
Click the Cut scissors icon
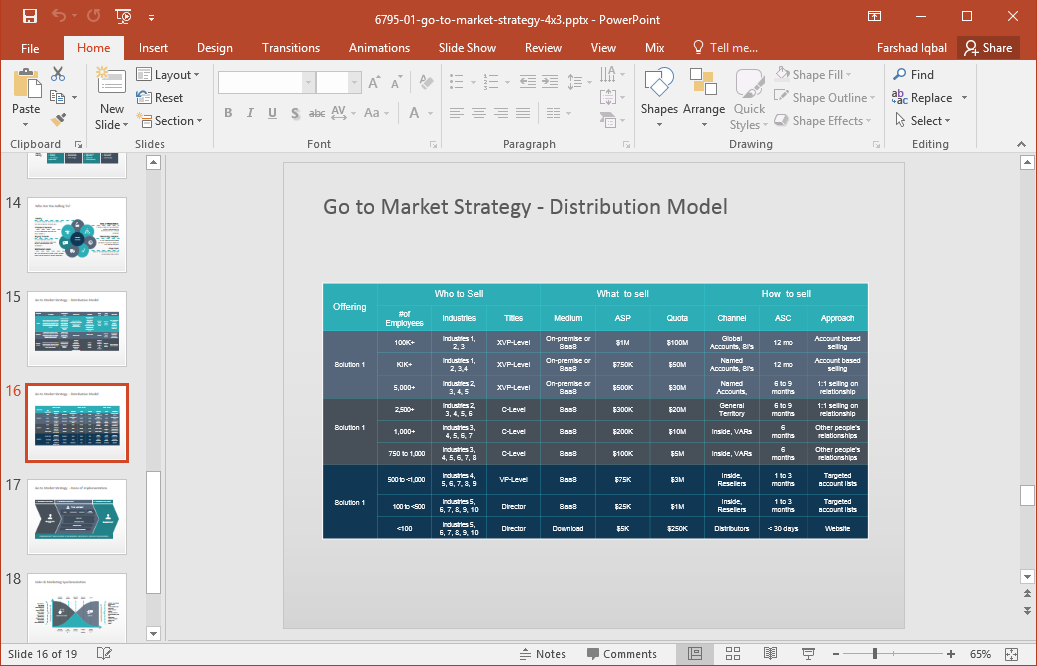(x=58, y=74)
